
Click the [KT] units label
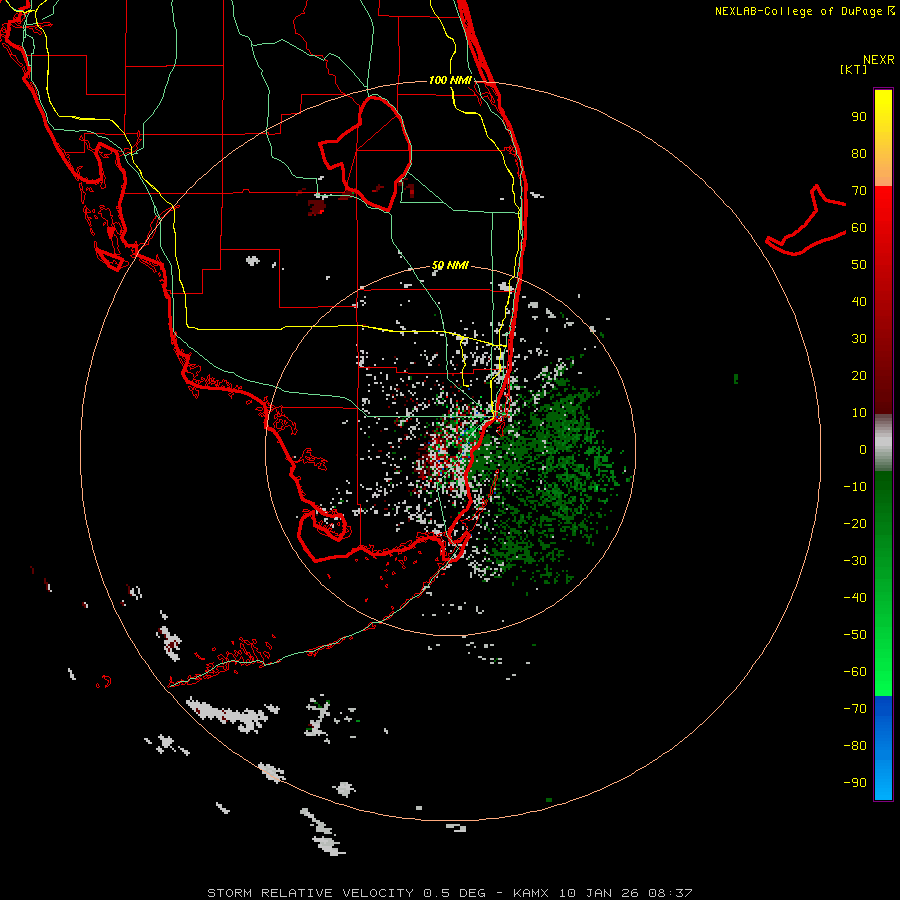pos(854,69)
